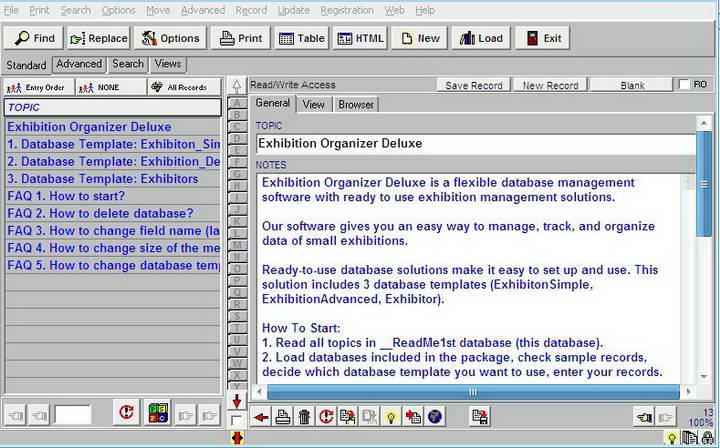720x448 pixels.
Task: Click the yellow light bulb record icon
Action: (x=391, y=417)
